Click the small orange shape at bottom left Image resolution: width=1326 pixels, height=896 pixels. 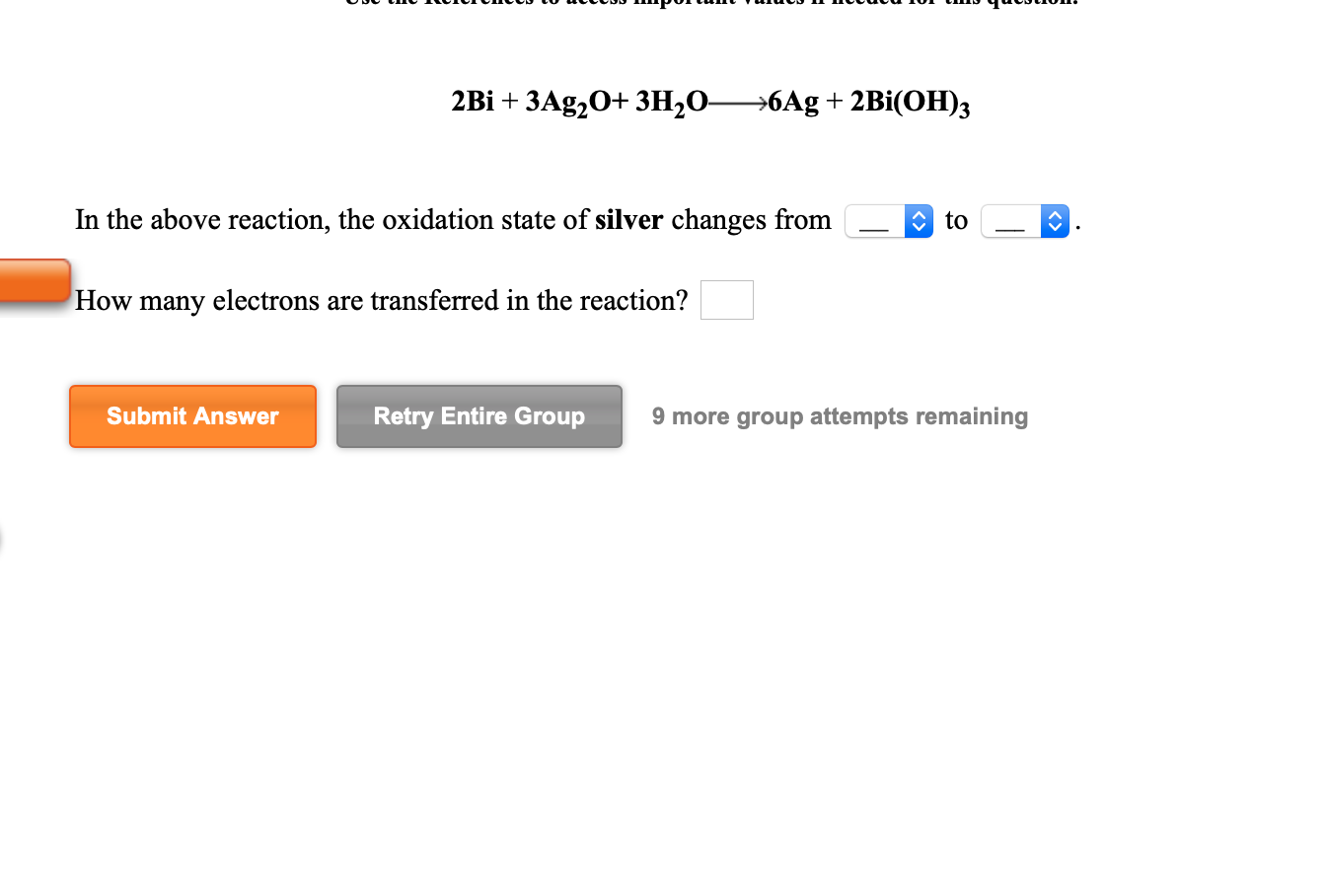(3, 538)
